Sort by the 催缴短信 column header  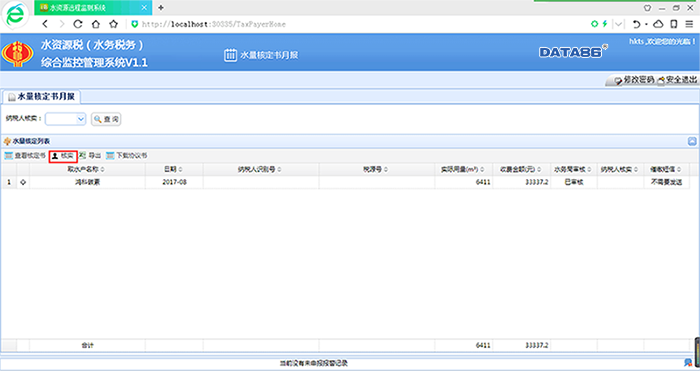667,170
